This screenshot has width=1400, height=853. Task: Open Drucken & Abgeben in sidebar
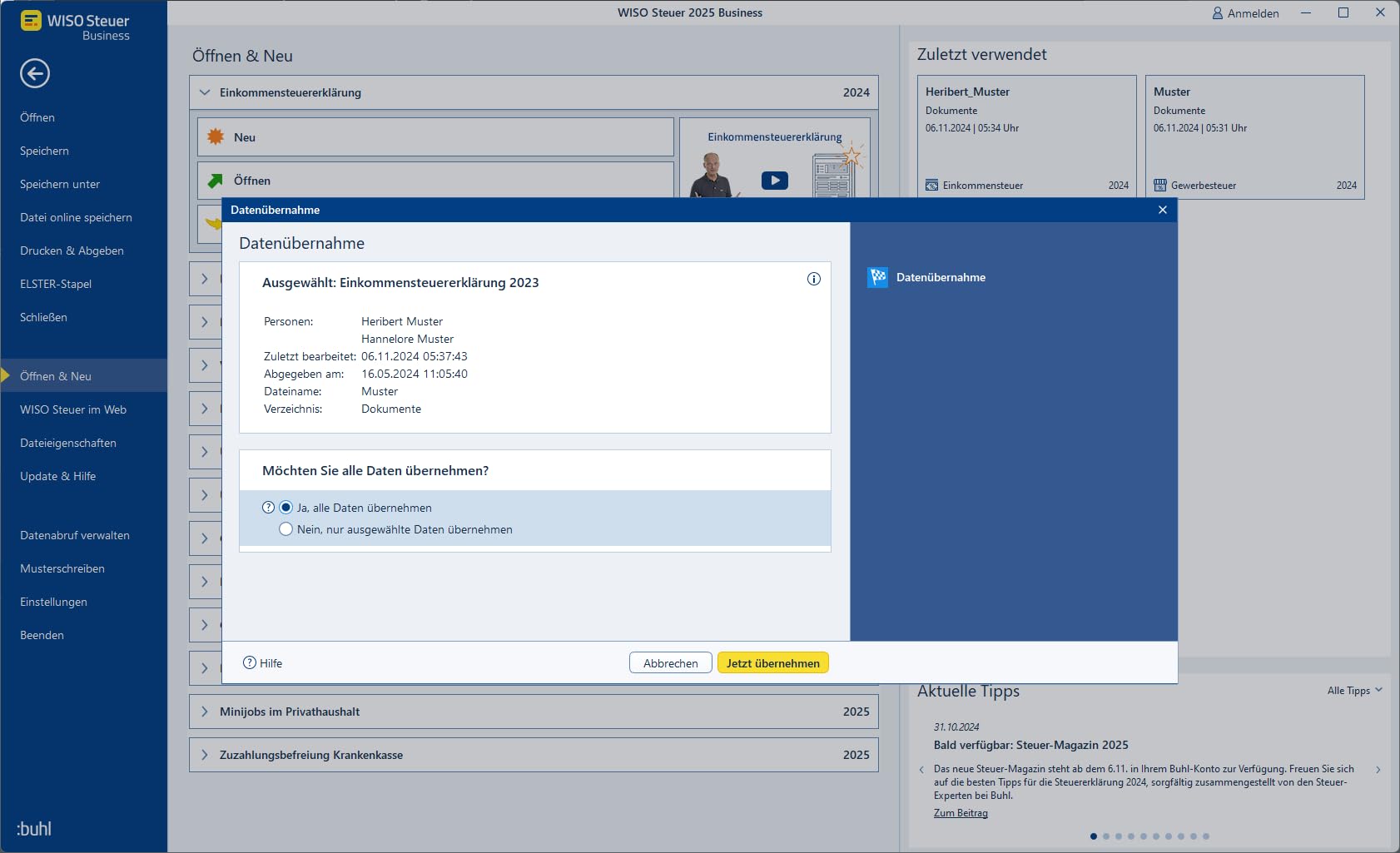tap(72, 250)
